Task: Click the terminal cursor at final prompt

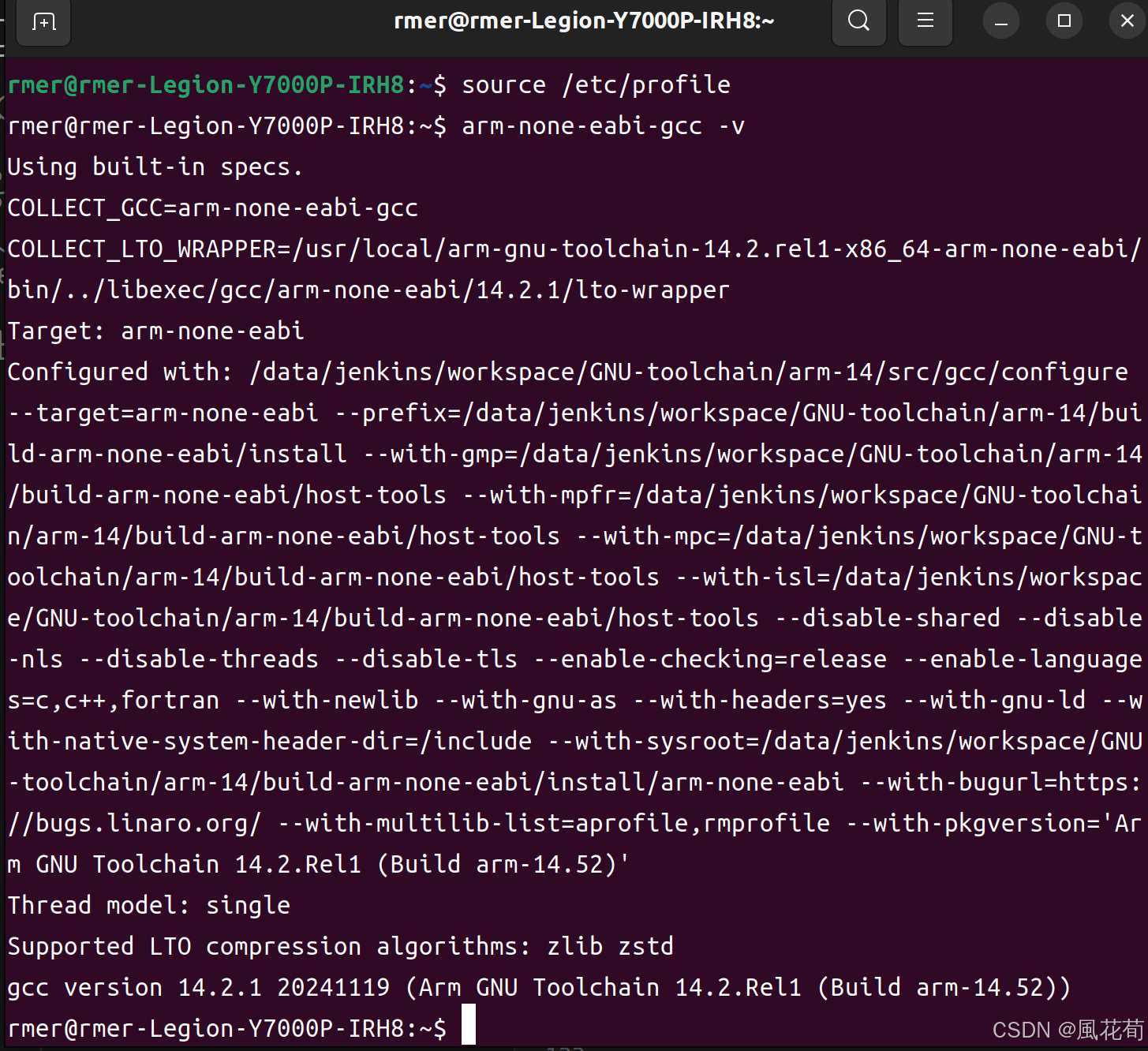Action: pyautogui.click(x=469, y=1024)
